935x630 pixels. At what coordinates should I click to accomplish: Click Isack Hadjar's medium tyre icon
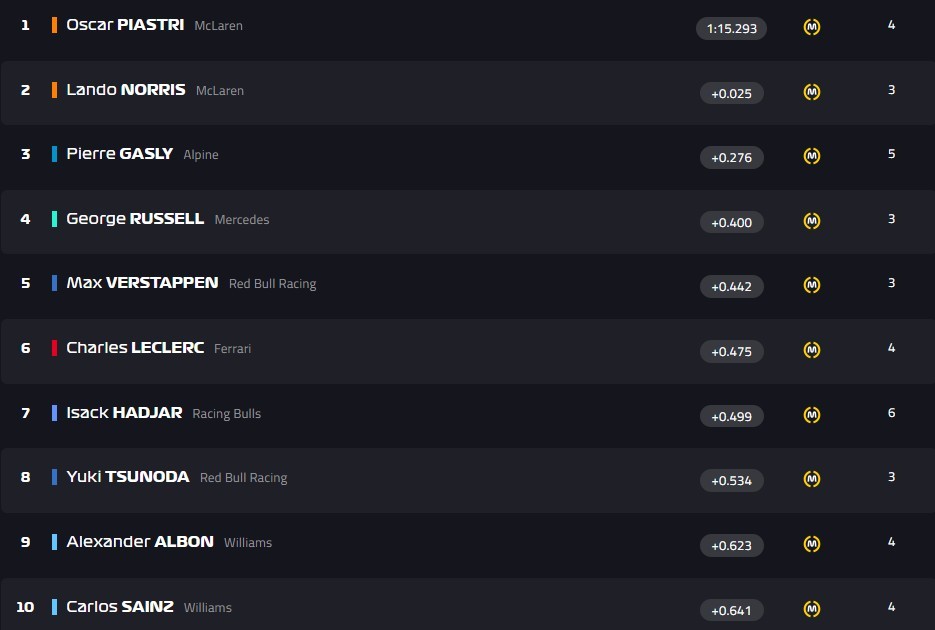click(812, 415)
